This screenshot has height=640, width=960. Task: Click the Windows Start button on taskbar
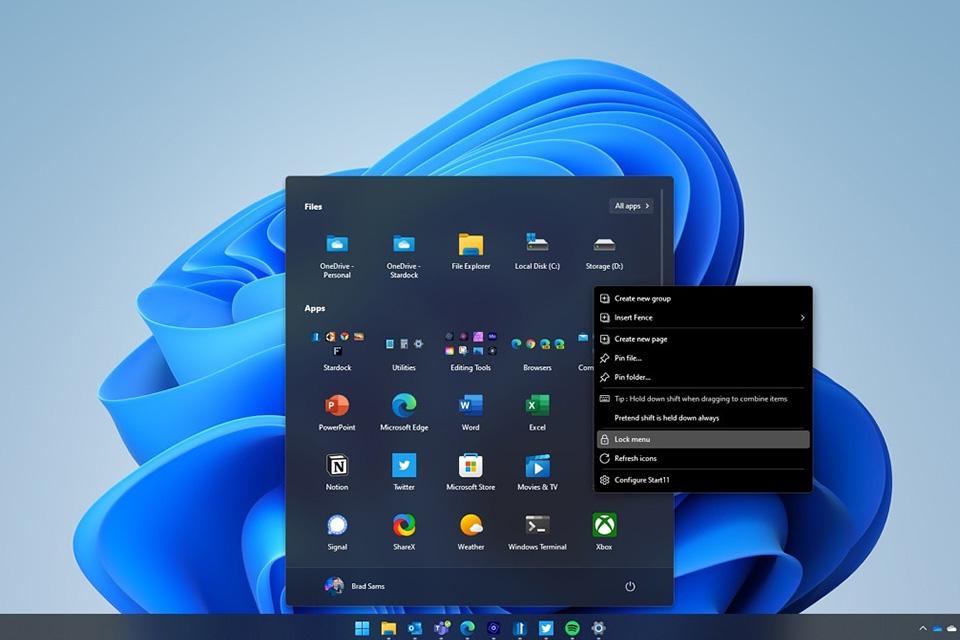point(362,628)
